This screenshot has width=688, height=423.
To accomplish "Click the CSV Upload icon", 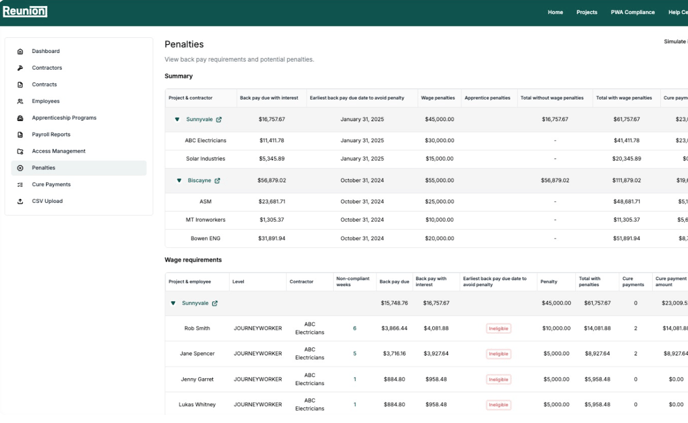I will [20, 201].
